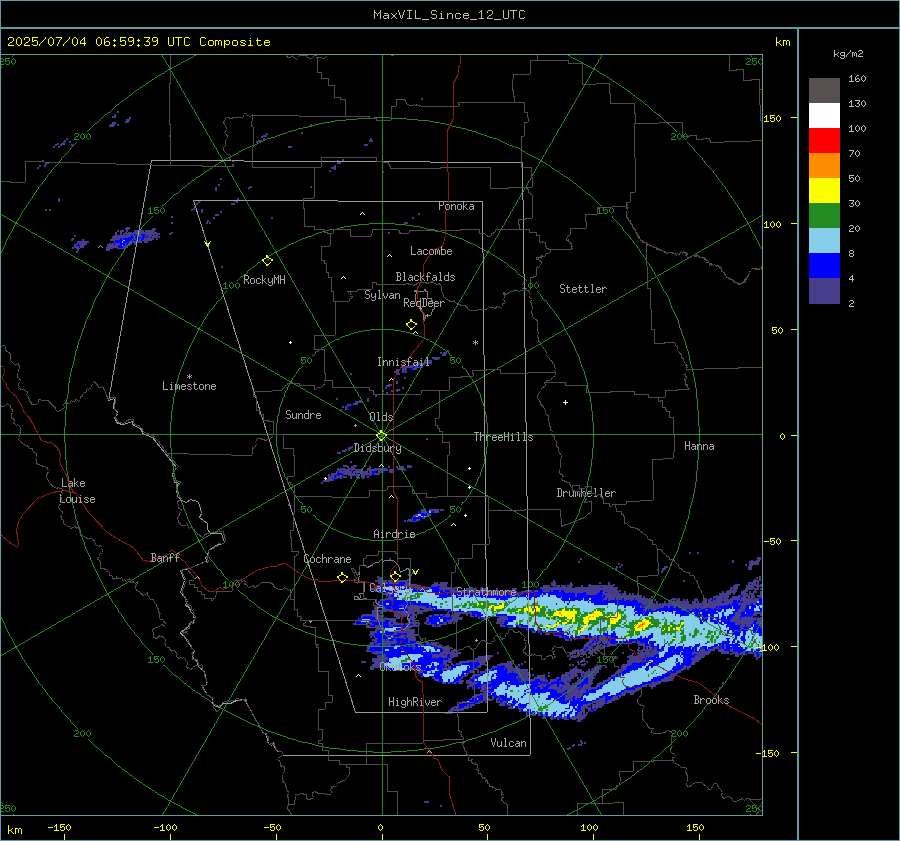Select the ThreeHills label
This screenshot has height=841, width=900.
[503, 437]
